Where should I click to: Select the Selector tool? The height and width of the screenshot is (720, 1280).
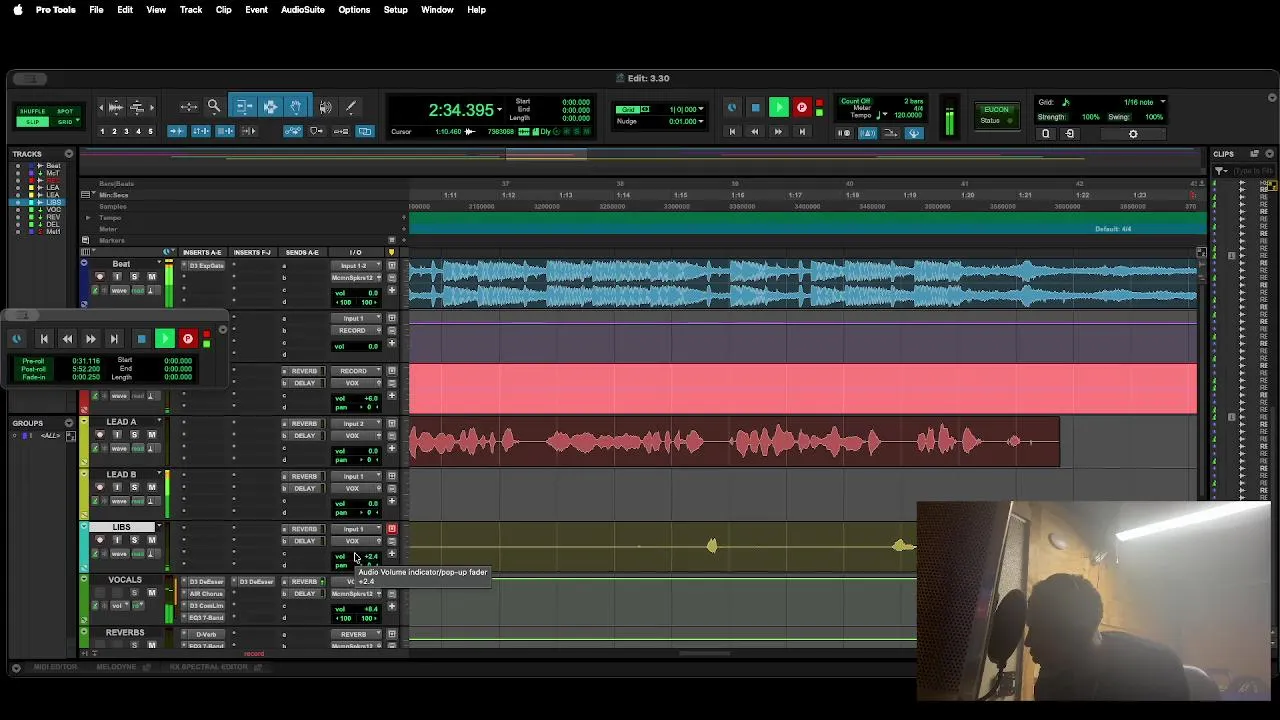(x=271, y=106)
